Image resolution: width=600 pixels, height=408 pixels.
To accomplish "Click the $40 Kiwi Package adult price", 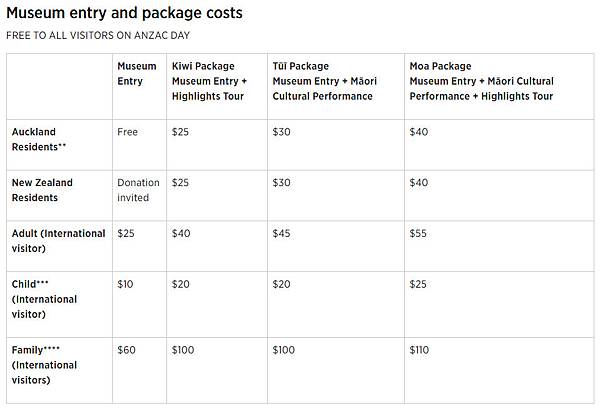I will pyautogui.click(x=182, y=234).
